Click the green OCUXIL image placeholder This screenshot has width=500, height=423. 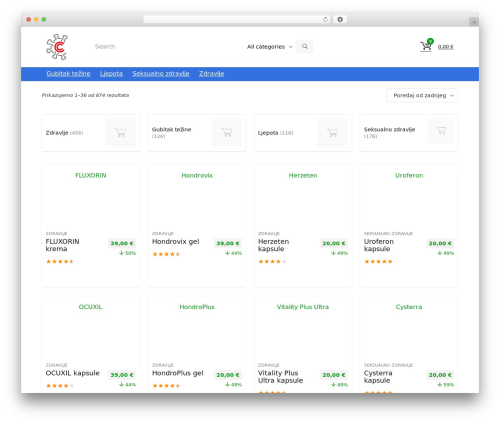[90, 307]
